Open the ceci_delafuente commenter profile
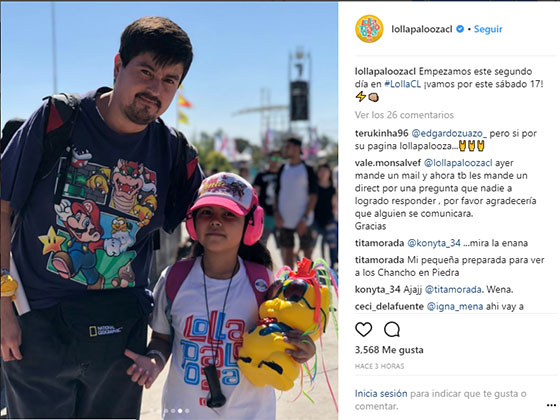Screen dimensions: 560x420 (389, 306)
